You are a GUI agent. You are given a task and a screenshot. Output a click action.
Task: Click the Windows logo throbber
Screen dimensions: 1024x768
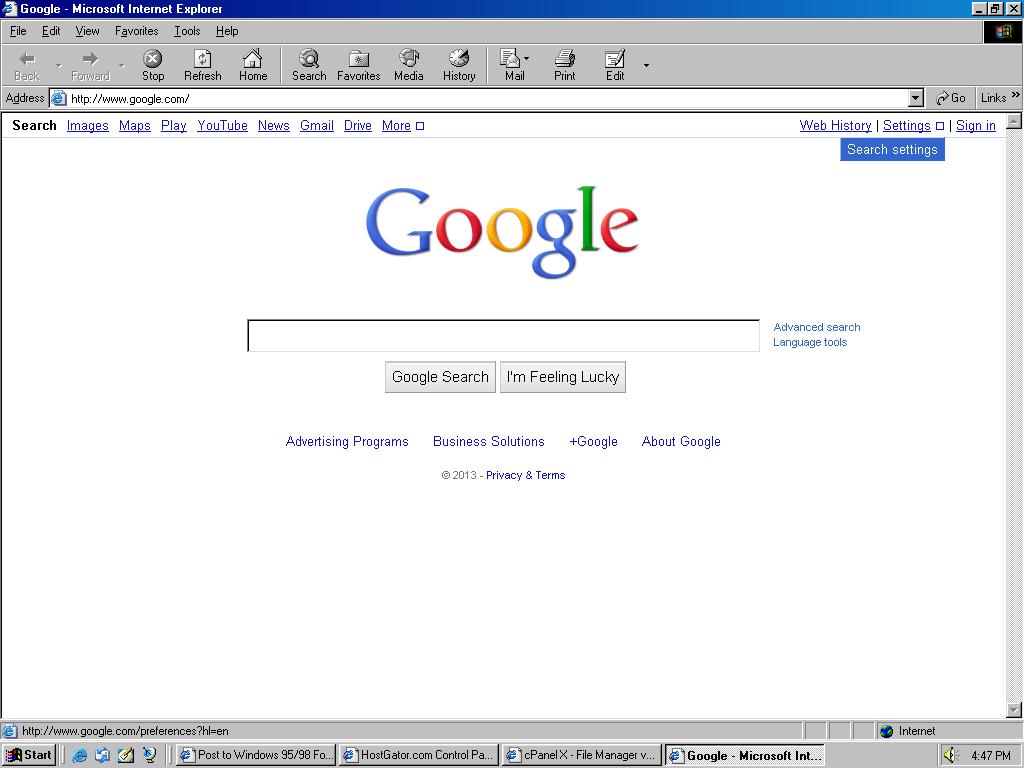click(1002, 31)
